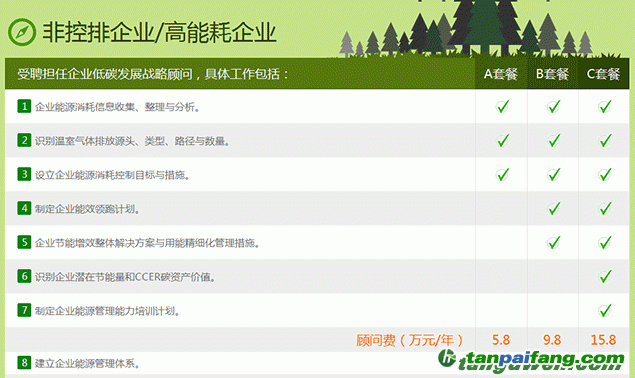Click B套餐 checkmark for row 4
635x378 pixels.
click(x=554, y=209)
